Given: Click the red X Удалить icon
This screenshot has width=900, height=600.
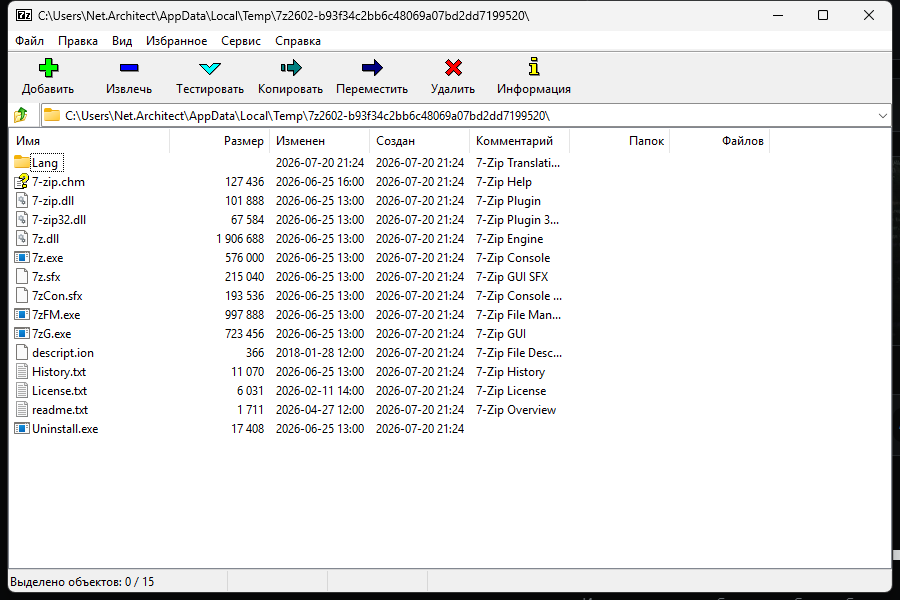Looking at the screenshot, I should (453, 68).
